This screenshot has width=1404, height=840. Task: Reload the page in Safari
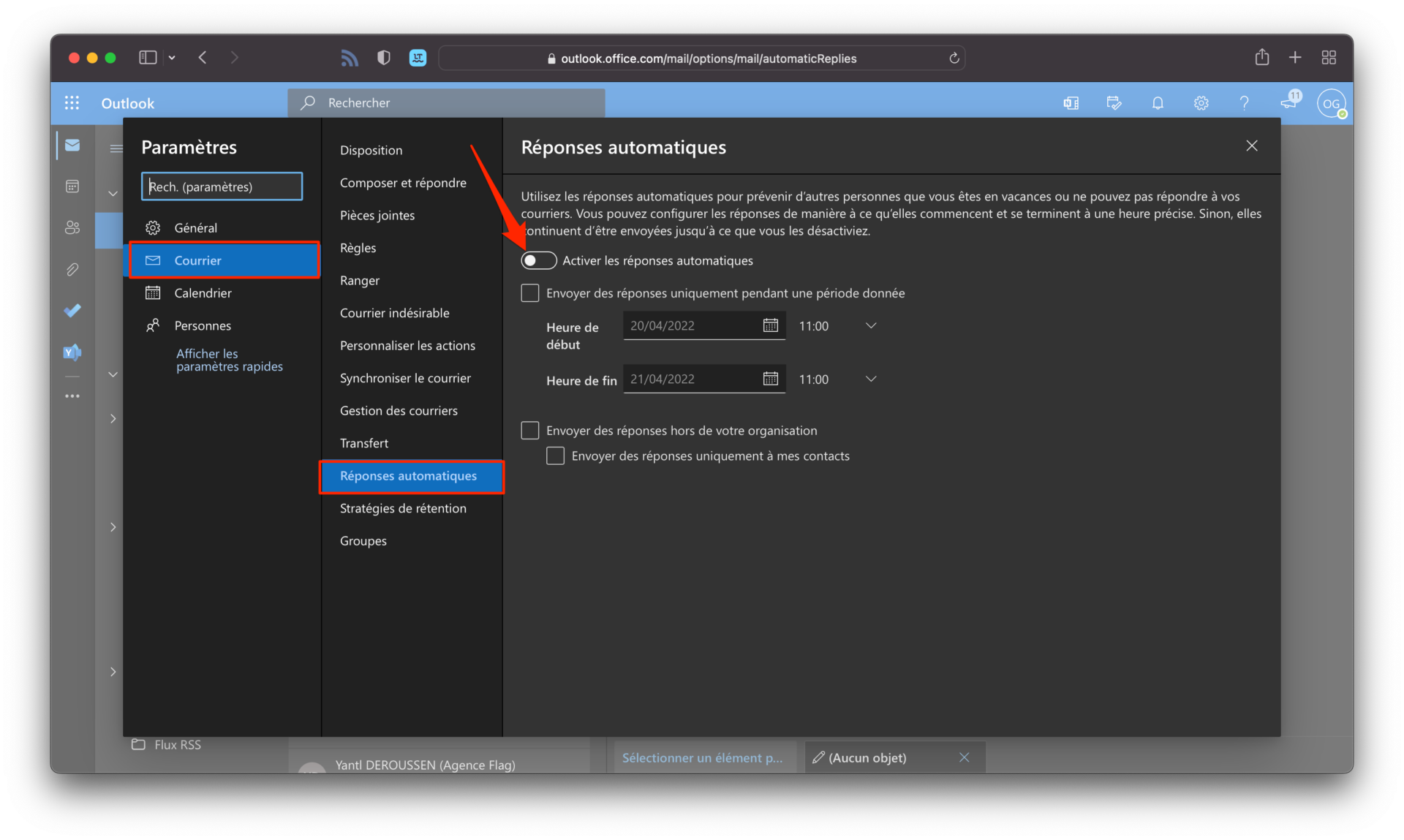(954, 58)
